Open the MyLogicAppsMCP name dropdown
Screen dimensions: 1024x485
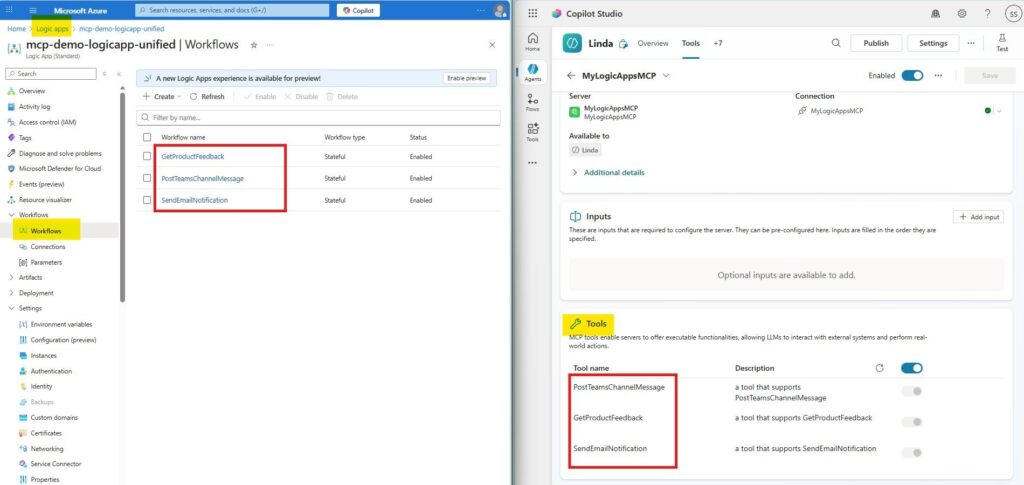(666, 76)
